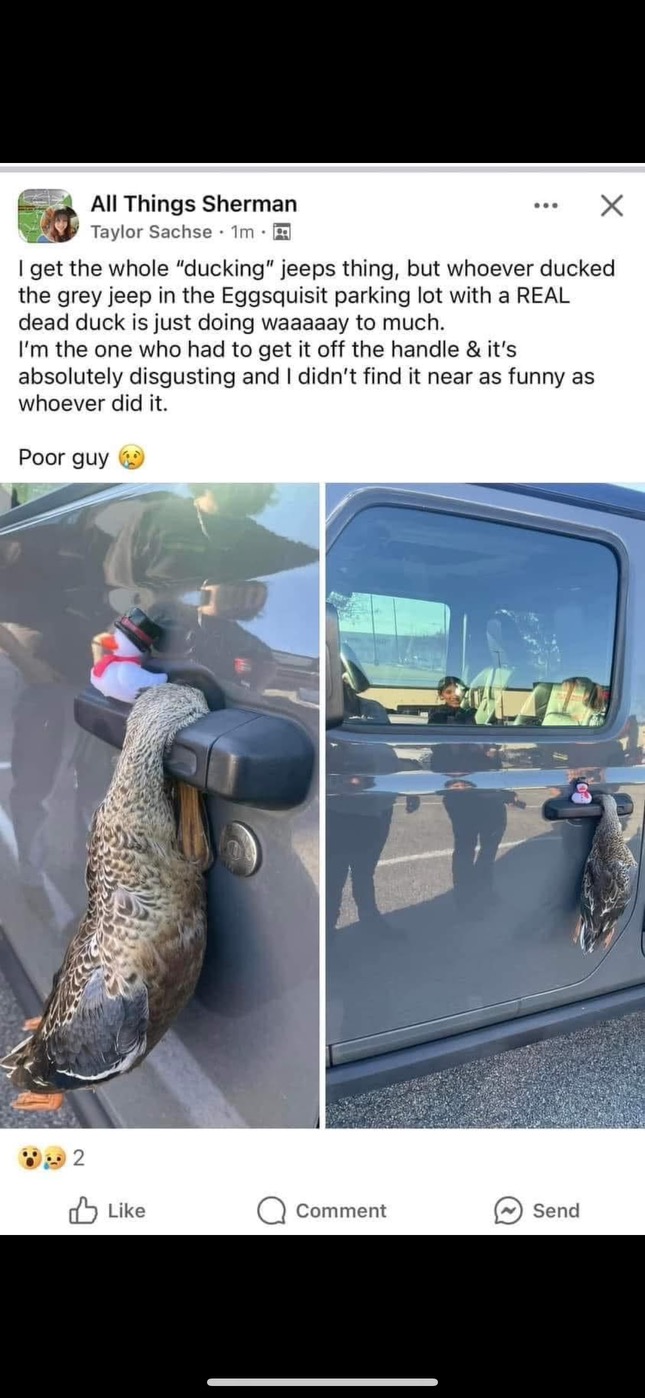Tap the home indicator bar at the bottom

tap(322, 1382)
